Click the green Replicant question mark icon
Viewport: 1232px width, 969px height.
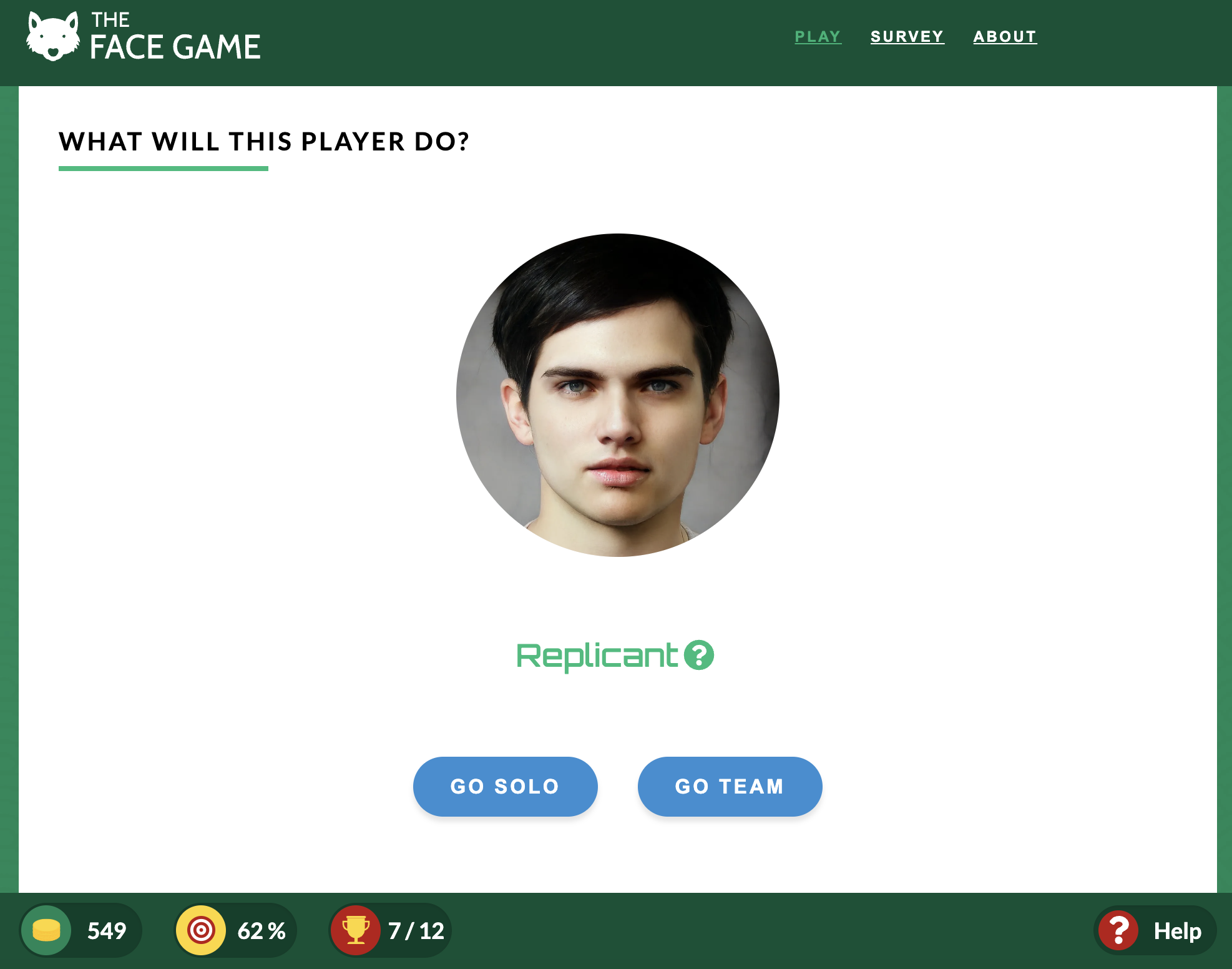699,655
